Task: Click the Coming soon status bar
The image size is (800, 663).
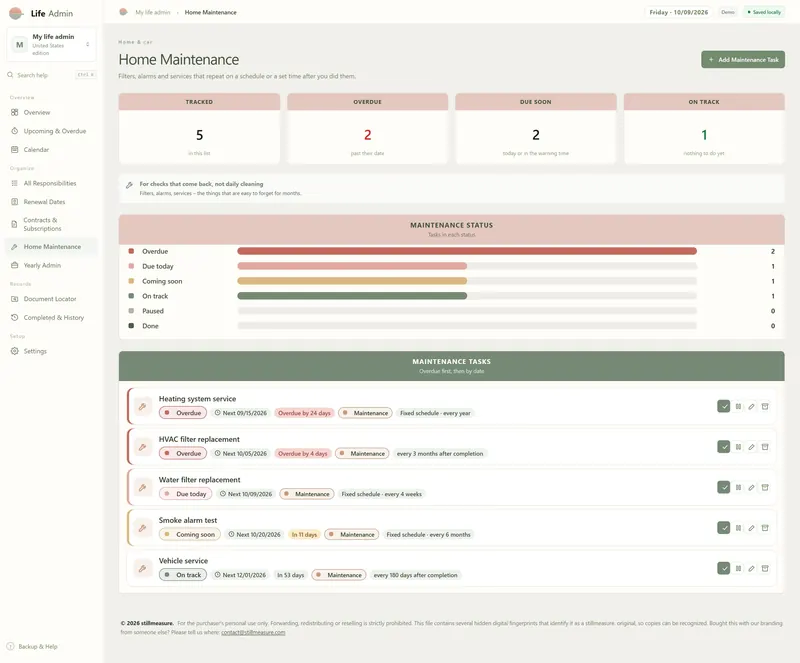Action: (x=352, y=281)
